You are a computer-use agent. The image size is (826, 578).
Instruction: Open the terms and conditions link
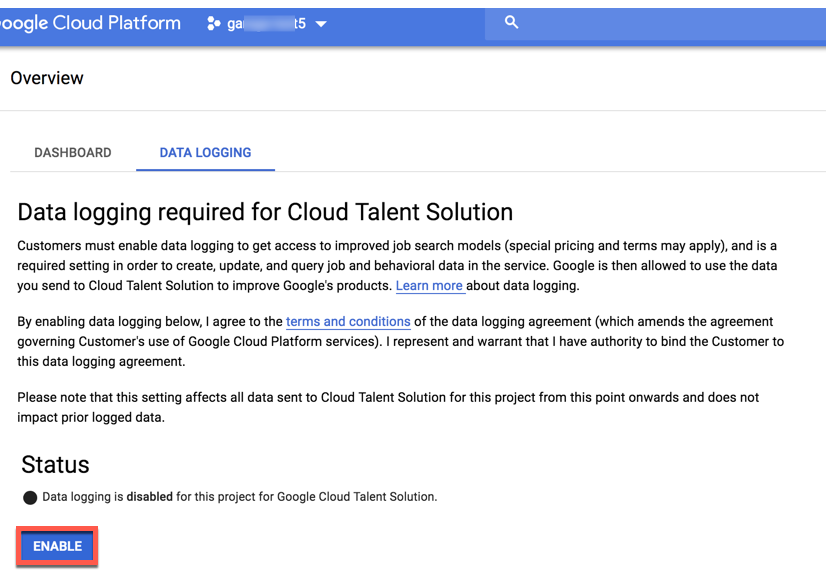pos(348,322)
